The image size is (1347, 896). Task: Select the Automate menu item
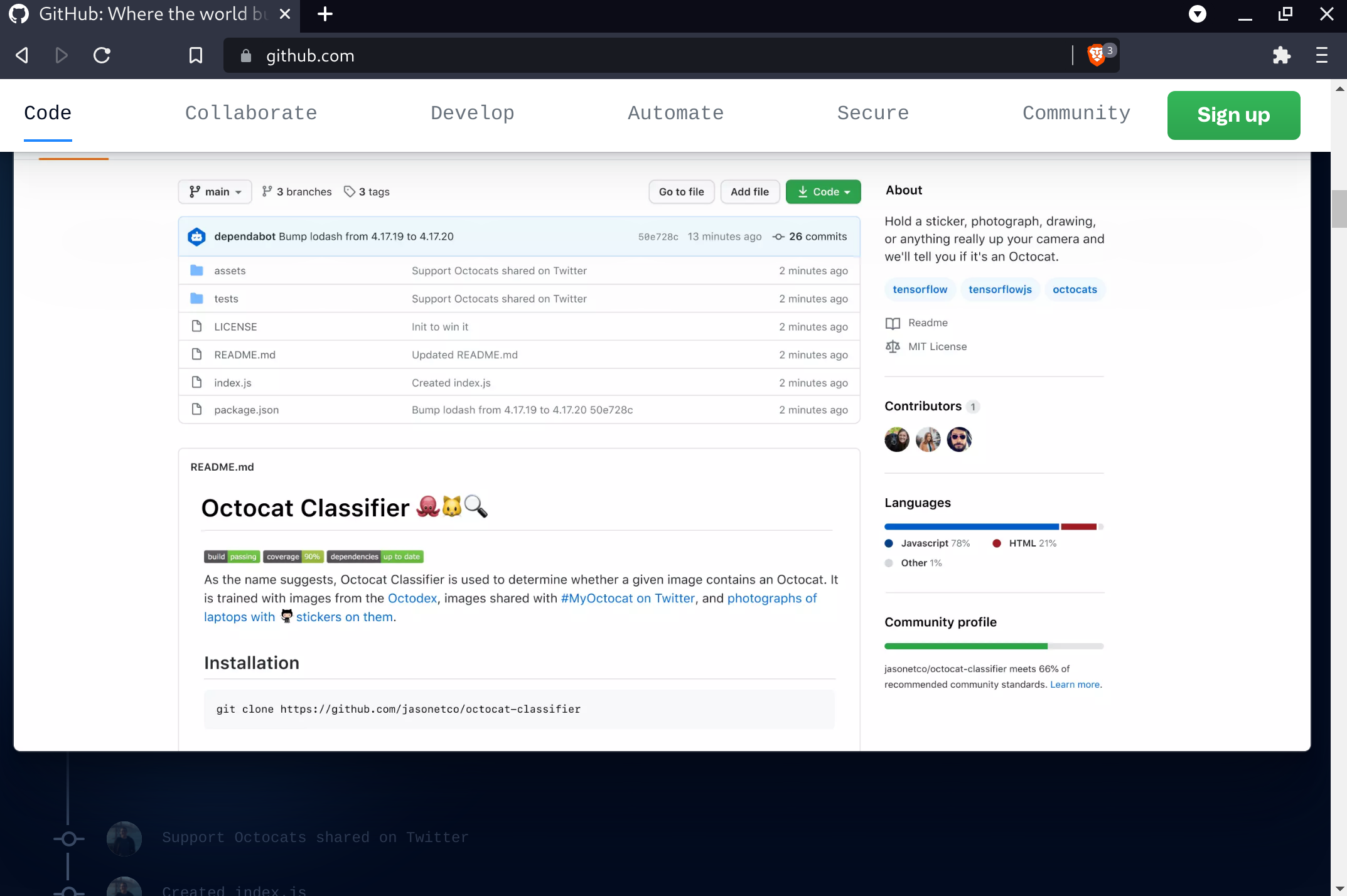(x=675, y=114)
